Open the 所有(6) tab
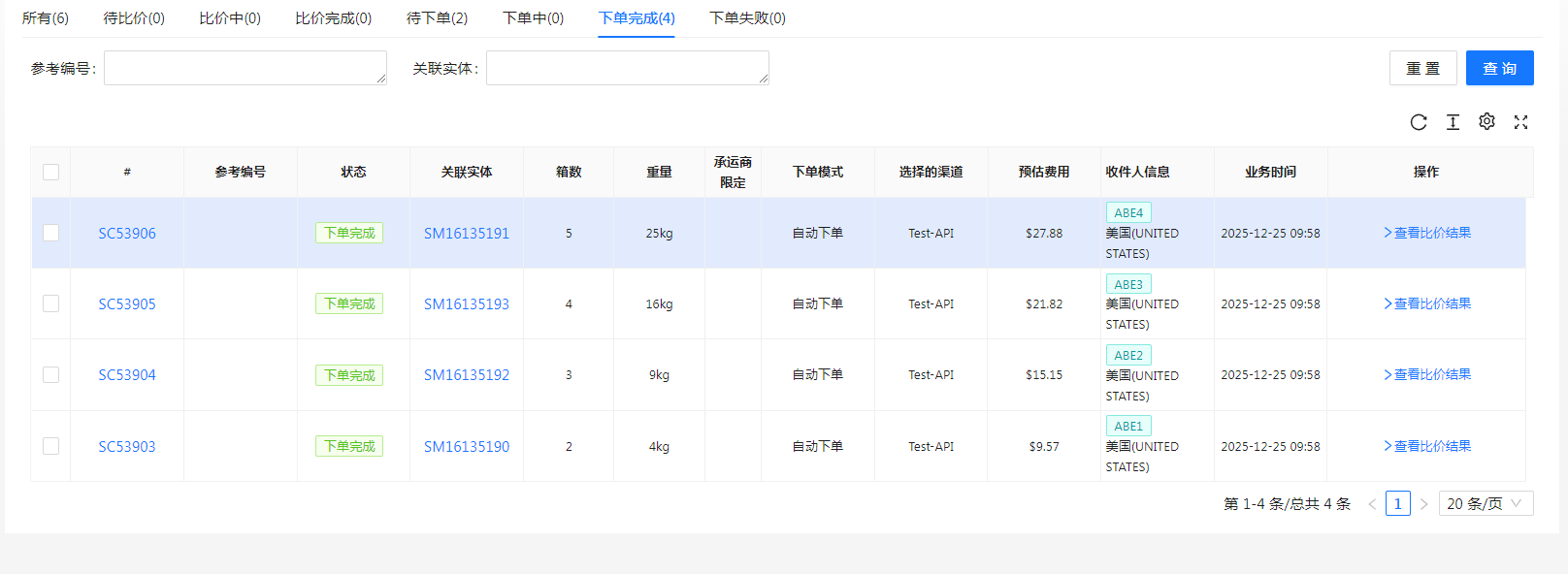Screen dimensions: 1568x574 (46, 18)
